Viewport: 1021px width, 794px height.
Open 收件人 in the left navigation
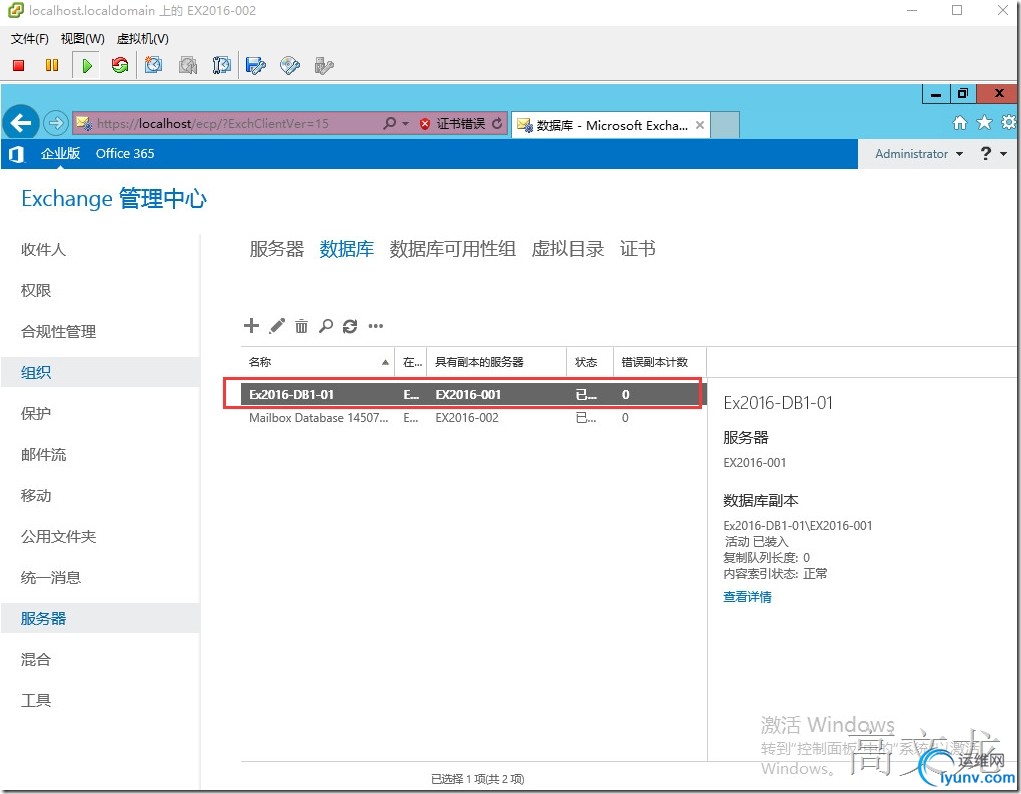tap(43, 249)
